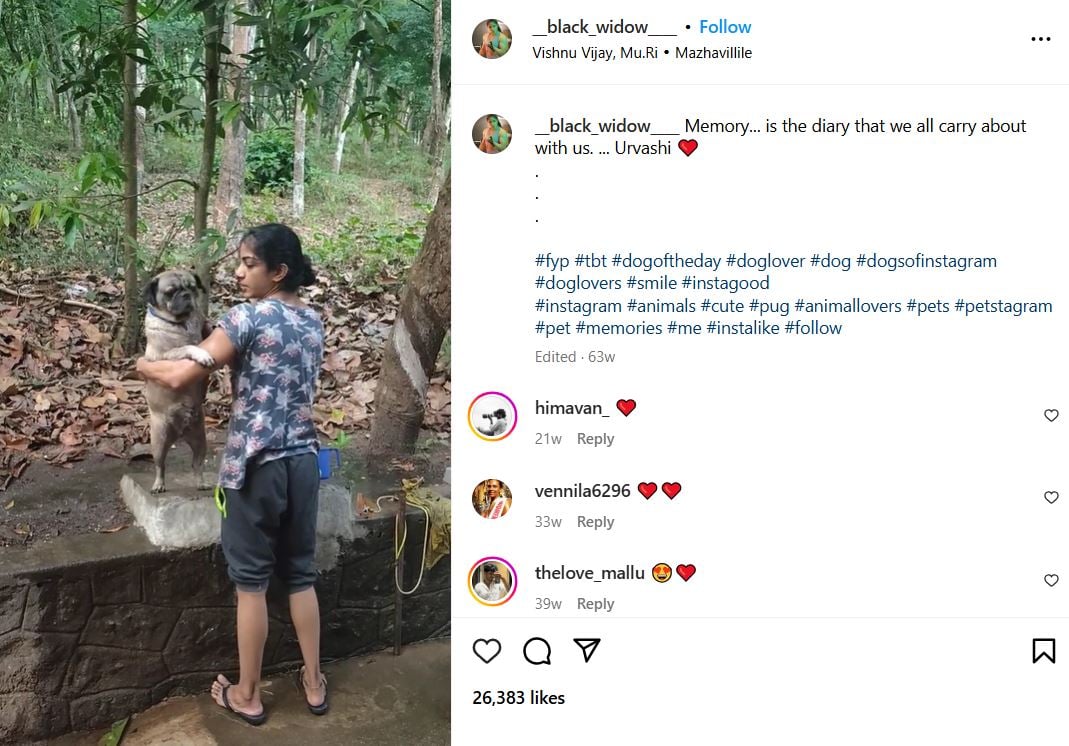Open thelove_mallu profile picture
The width and height of the screenshot is (1069, 746).
pyautogui.click(x=492, y=582)
